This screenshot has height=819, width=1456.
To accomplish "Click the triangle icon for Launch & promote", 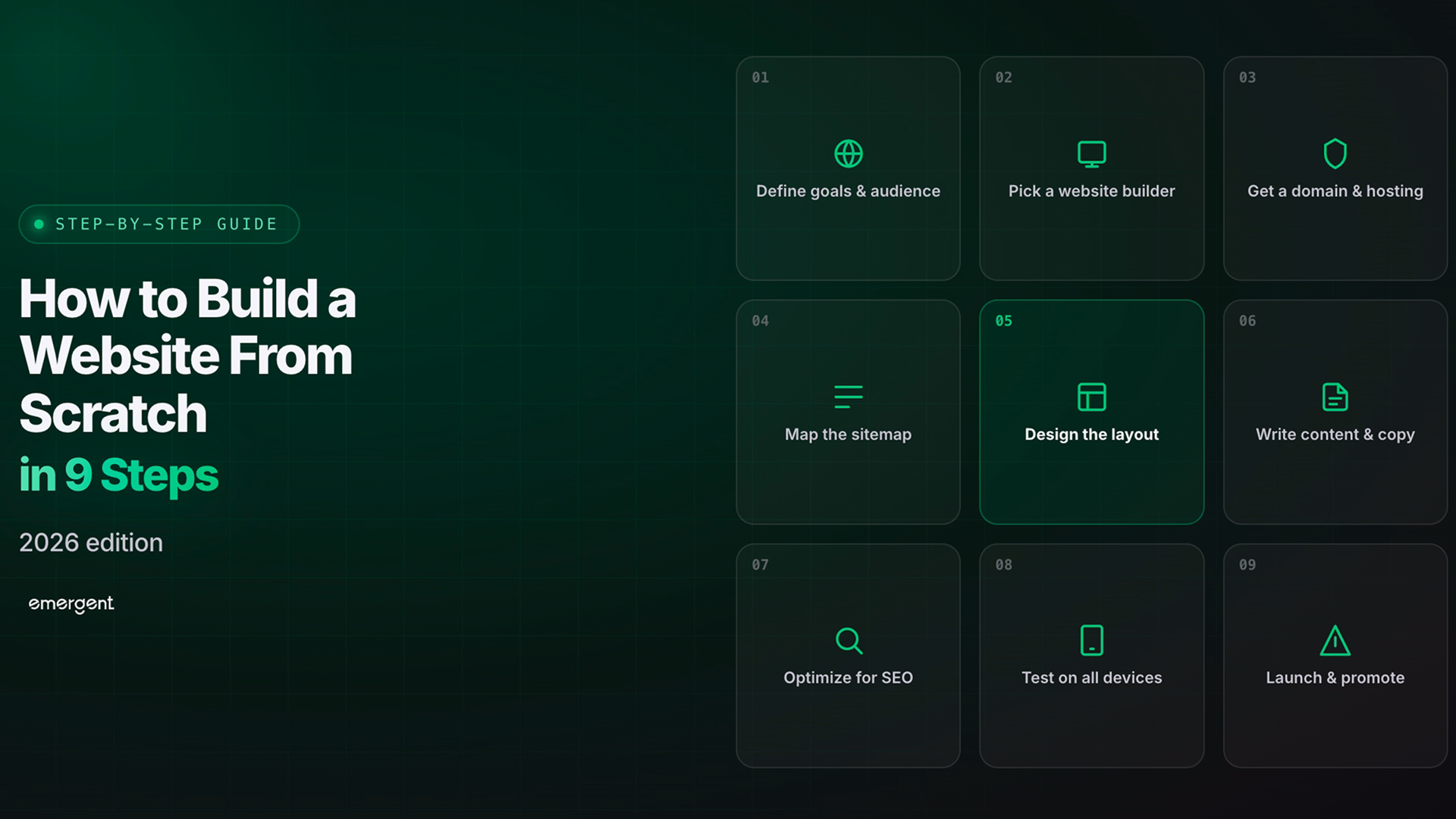I will click(x=1335, y=641).
